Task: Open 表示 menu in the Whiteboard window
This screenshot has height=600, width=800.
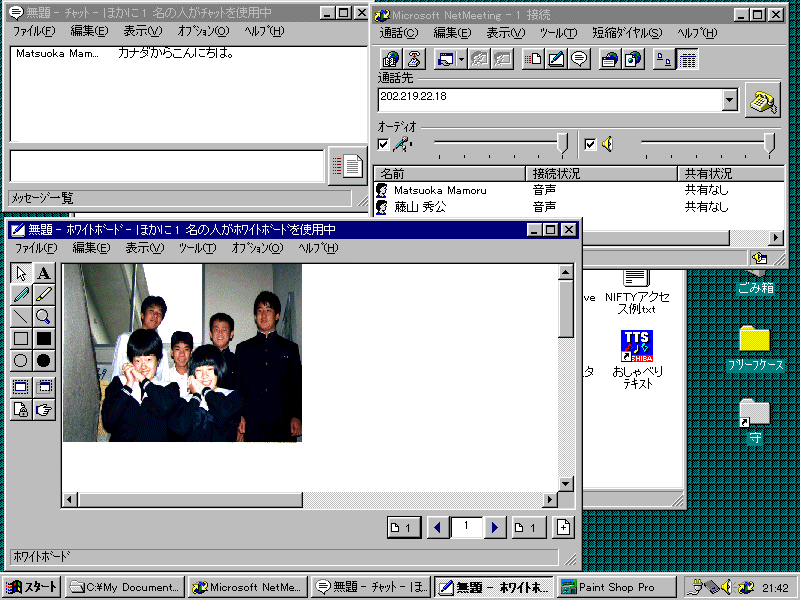Action: [145, 248]
